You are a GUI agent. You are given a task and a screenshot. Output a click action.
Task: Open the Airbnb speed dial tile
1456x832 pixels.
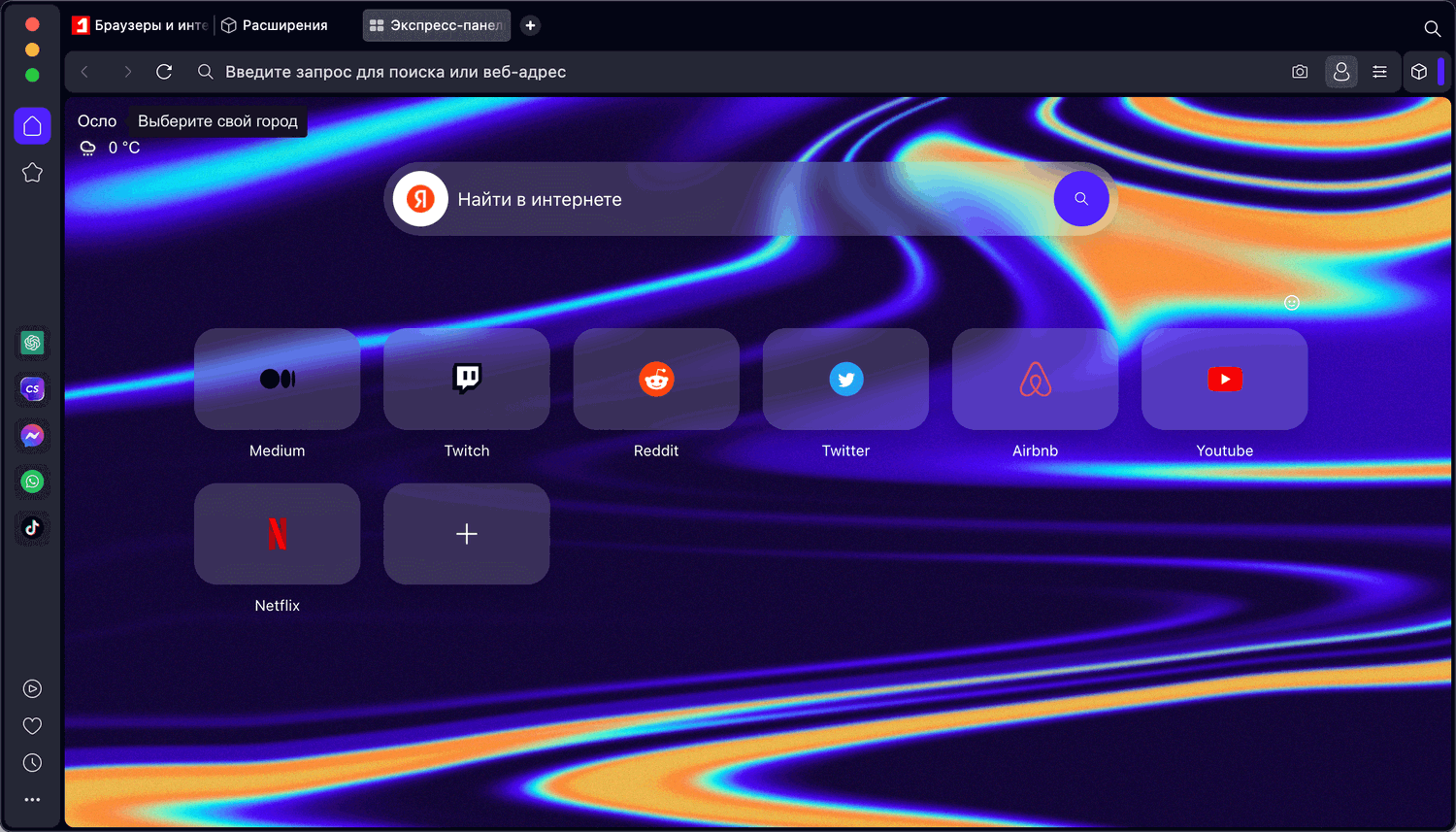[x=1036, y=379]
